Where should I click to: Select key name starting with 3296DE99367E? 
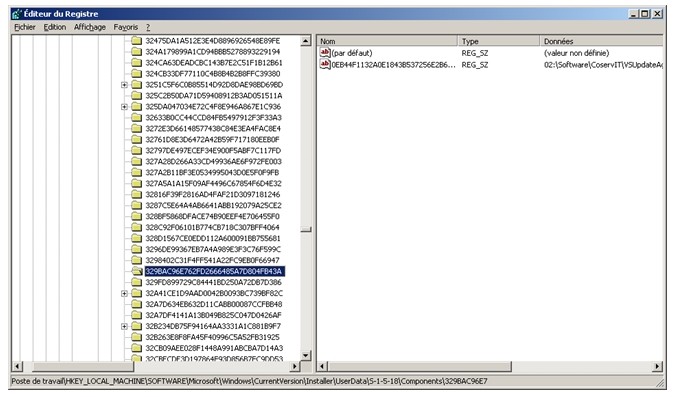213,250
